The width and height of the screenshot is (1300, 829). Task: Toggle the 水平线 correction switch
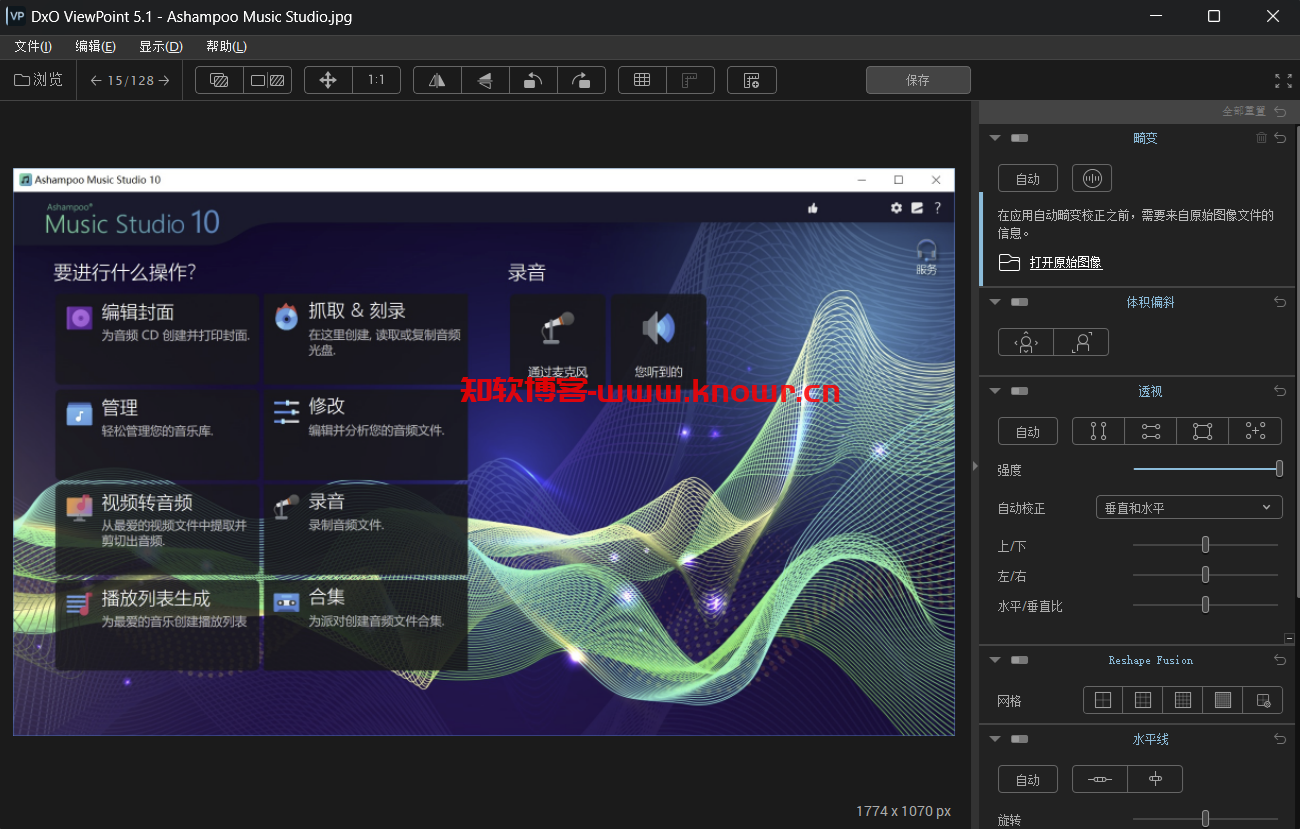1019,739
